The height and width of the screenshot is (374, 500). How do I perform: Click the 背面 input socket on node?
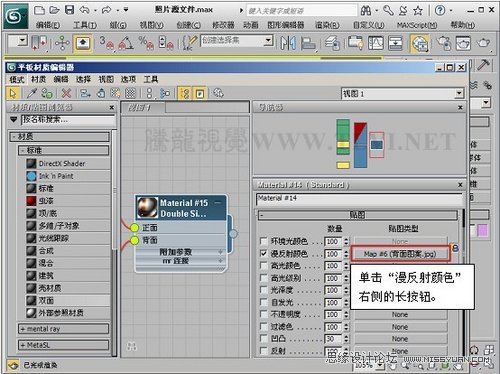tap(134, 240)
